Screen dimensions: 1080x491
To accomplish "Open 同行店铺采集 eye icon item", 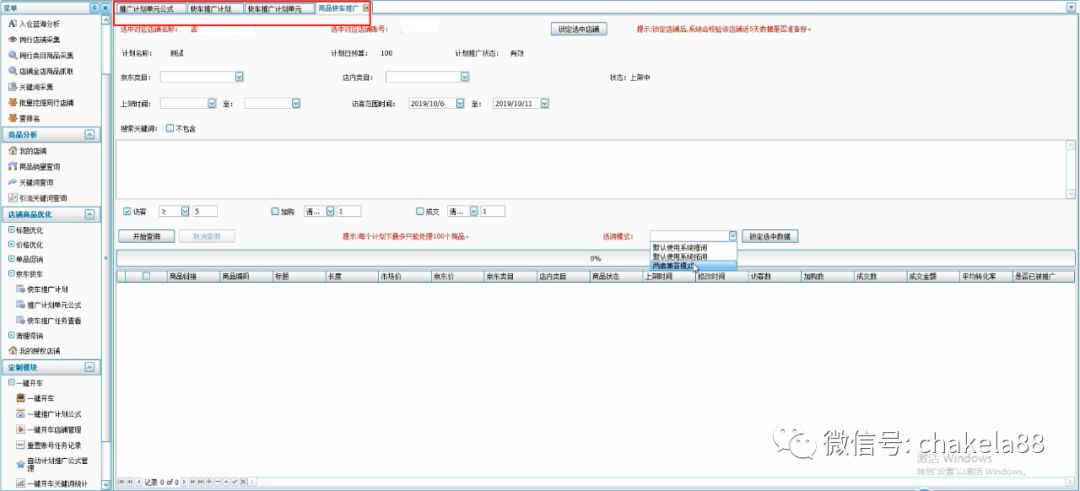I will [39, 39].
